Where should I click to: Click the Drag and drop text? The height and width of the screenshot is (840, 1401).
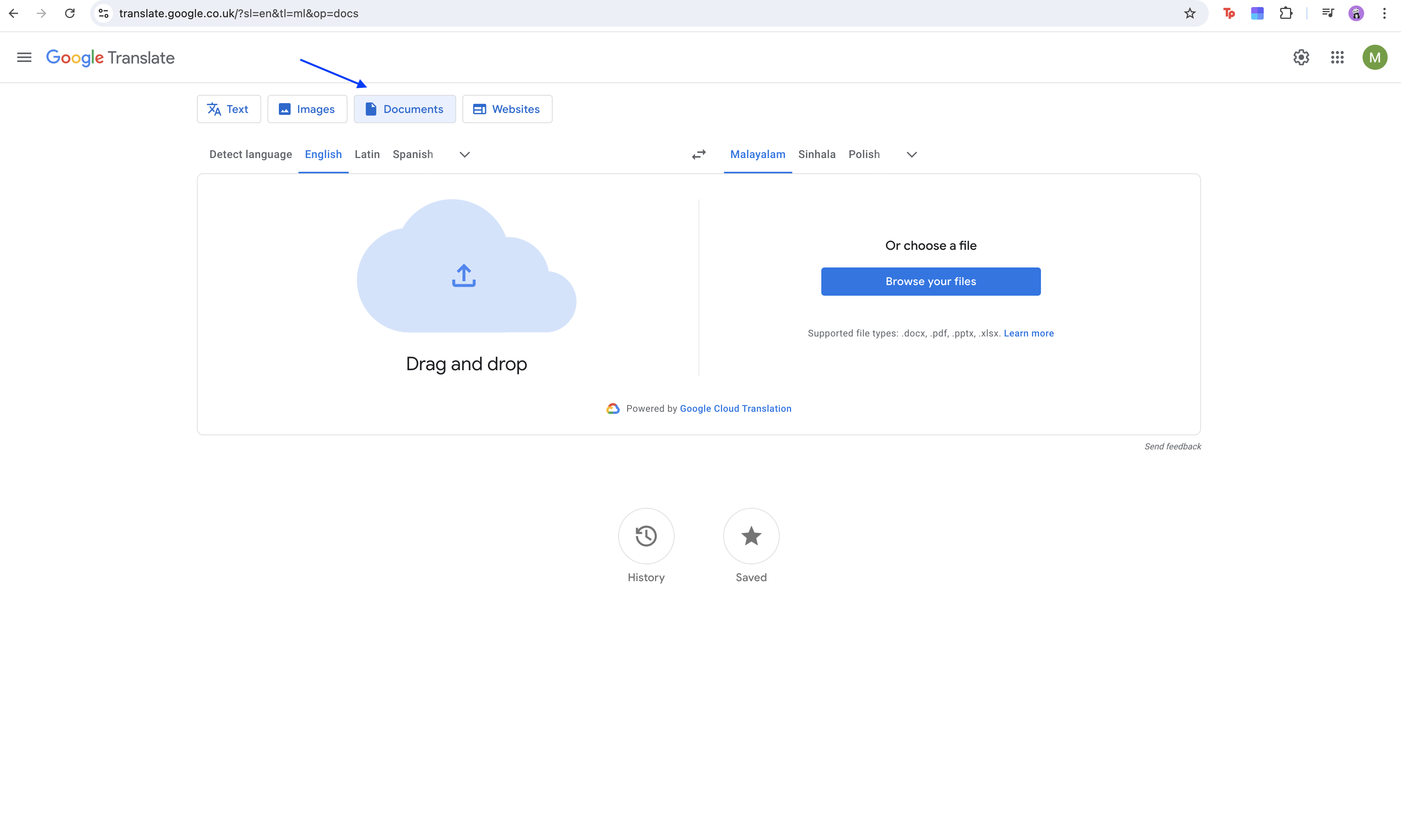tap(466, 364)
